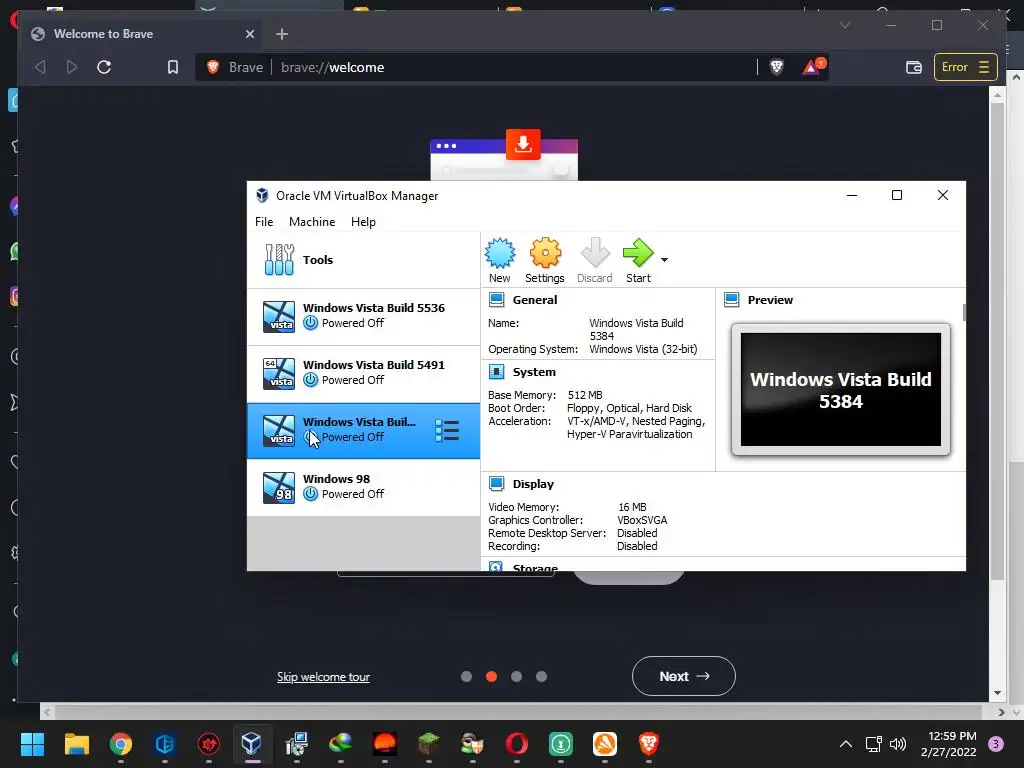Open the Machine menu in VirtualBox
Viewport: 1024px width, 768px height.
[312, 222]
